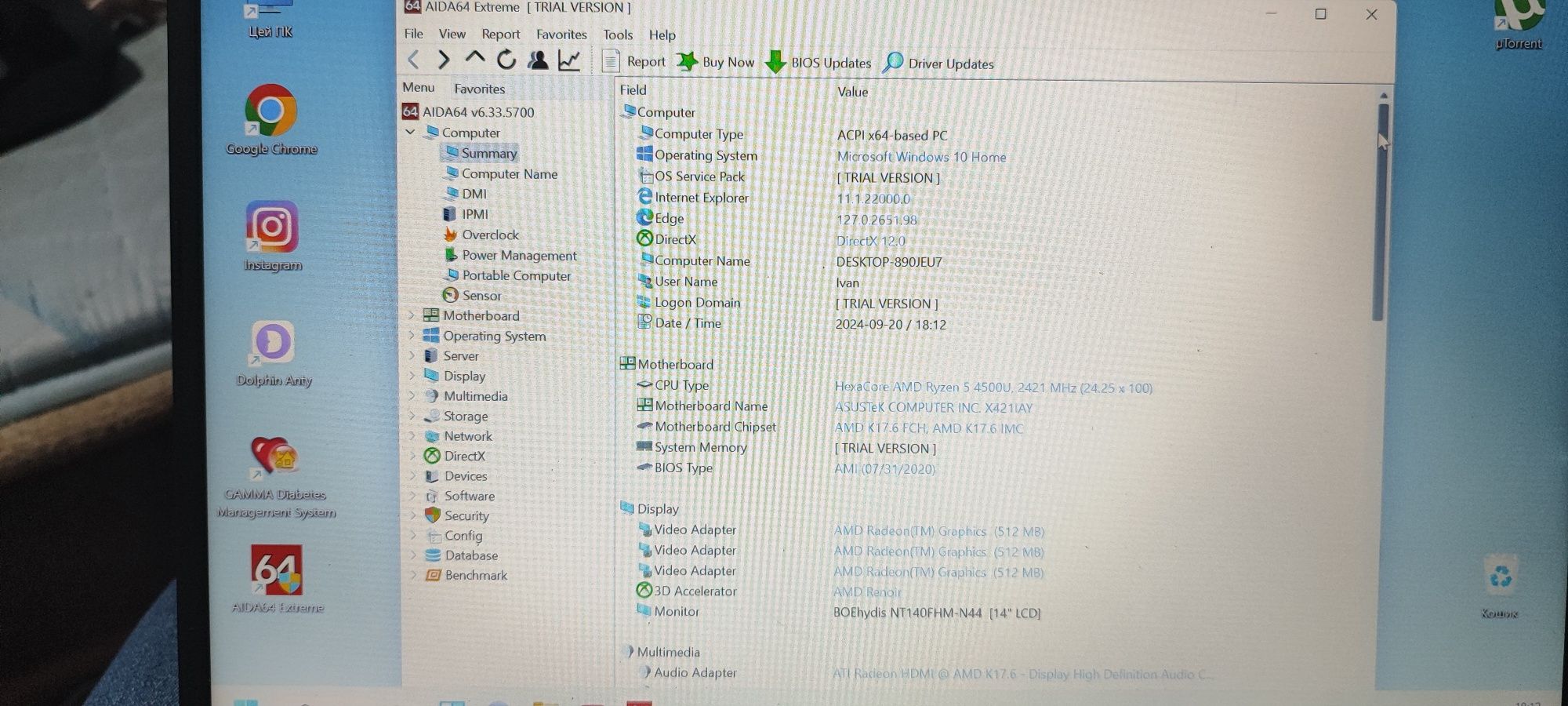This screenshot has width=1568, height=706.
Task: Click the up-level arrow in toolbar
Action: (x=474, y=58)
